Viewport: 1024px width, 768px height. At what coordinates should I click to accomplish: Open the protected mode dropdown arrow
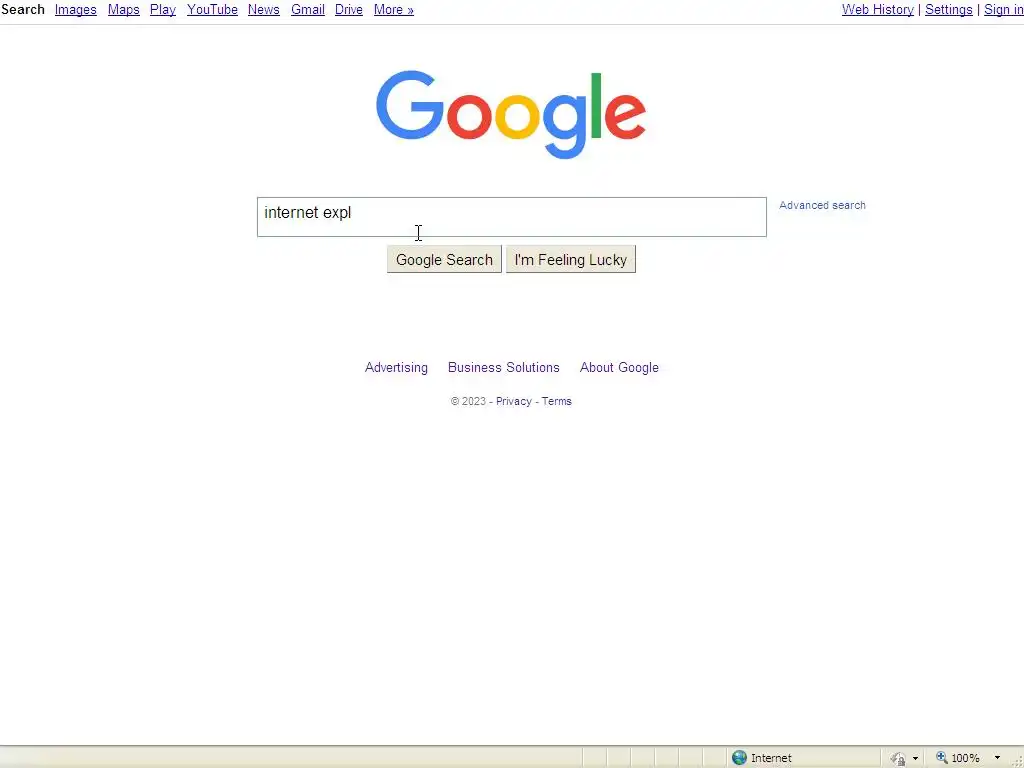915,758
